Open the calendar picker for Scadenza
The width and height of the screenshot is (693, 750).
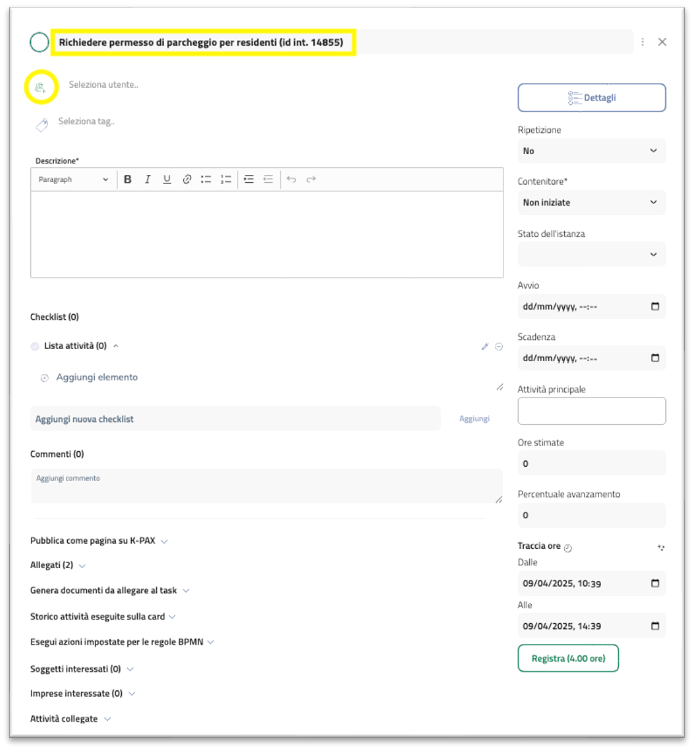655,358
